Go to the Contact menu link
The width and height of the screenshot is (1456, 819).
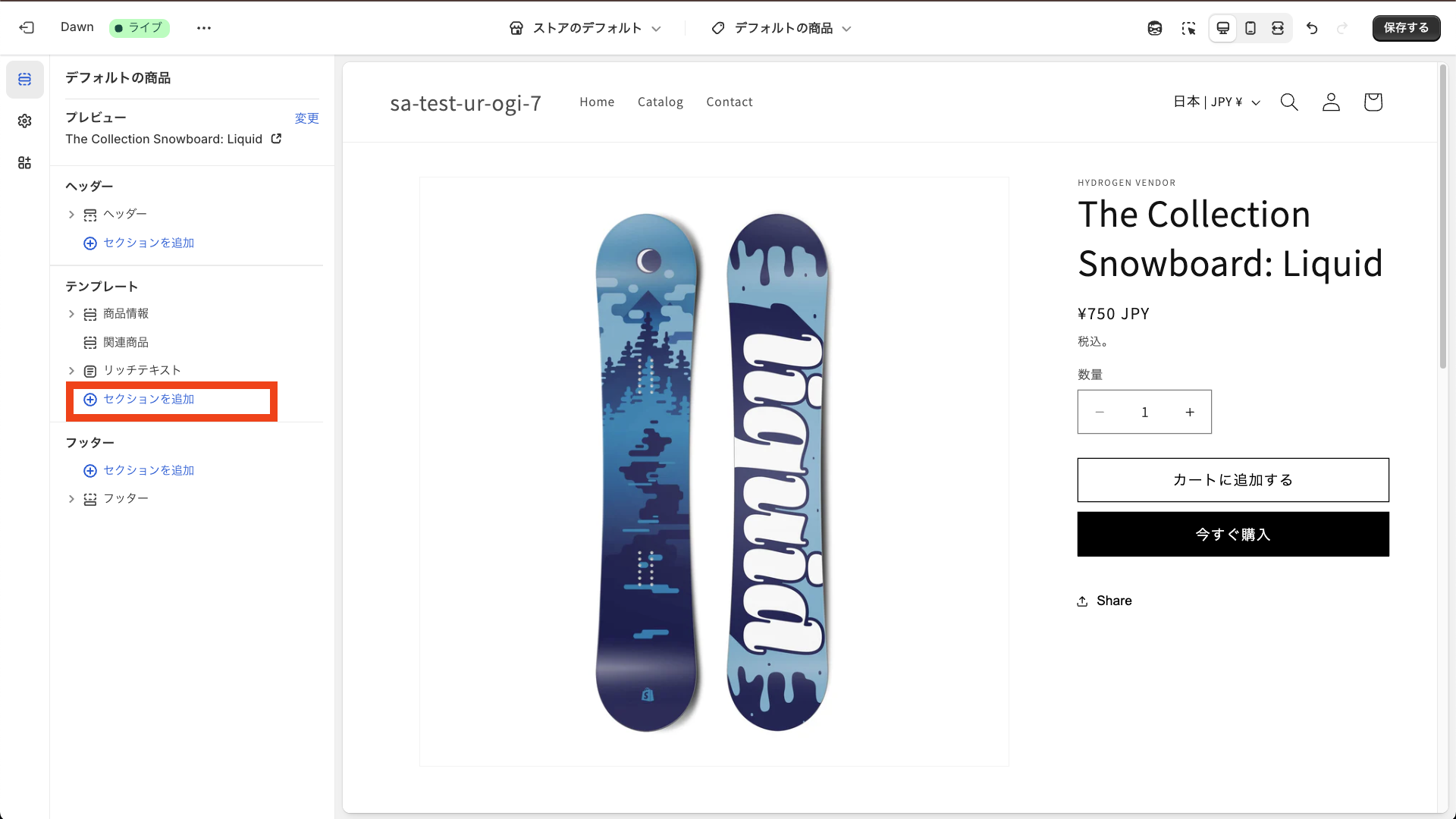coord(729,102)
